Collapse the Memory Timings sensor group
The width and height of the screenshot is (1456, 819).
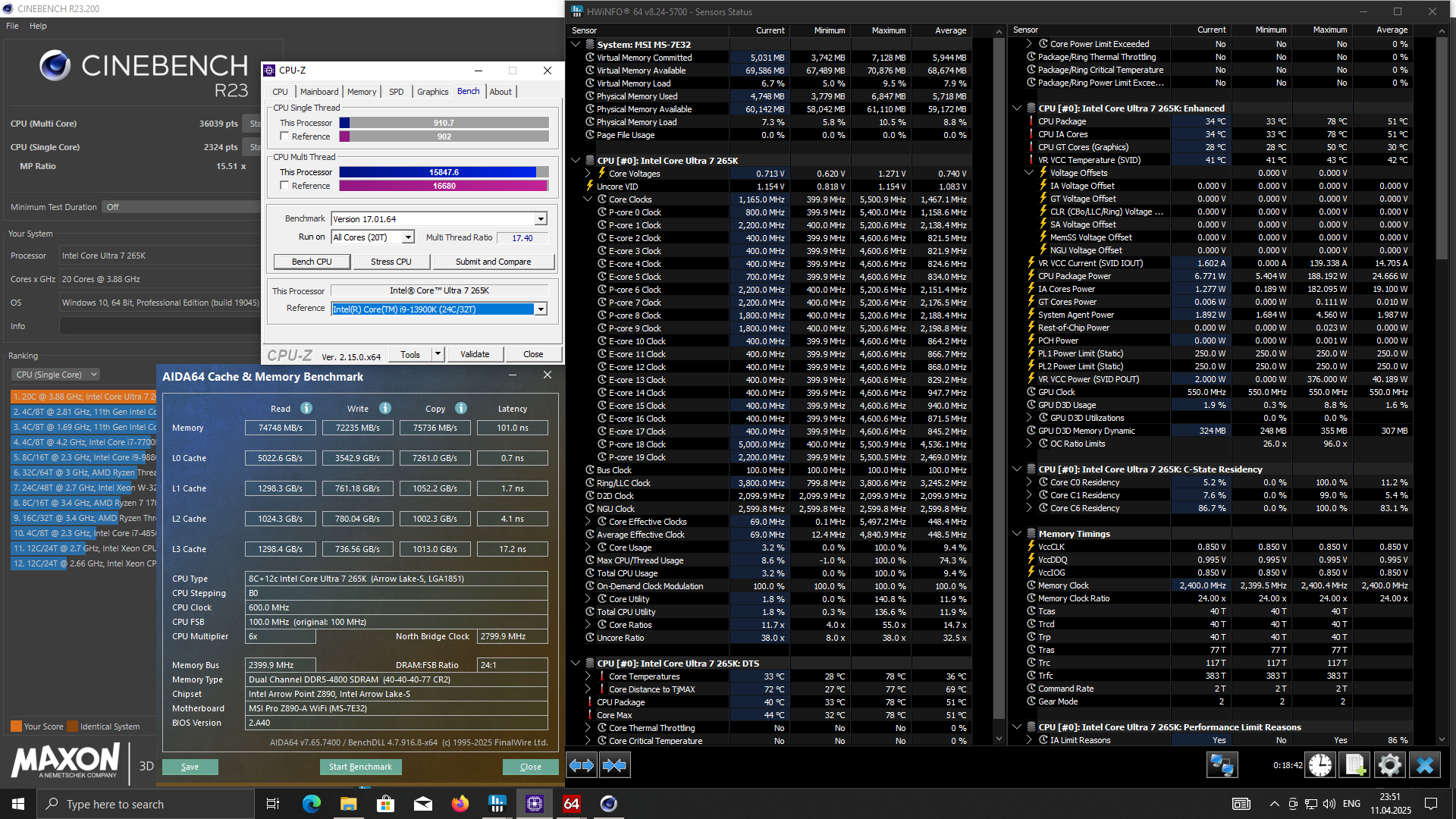click(x=1017, y=534)
